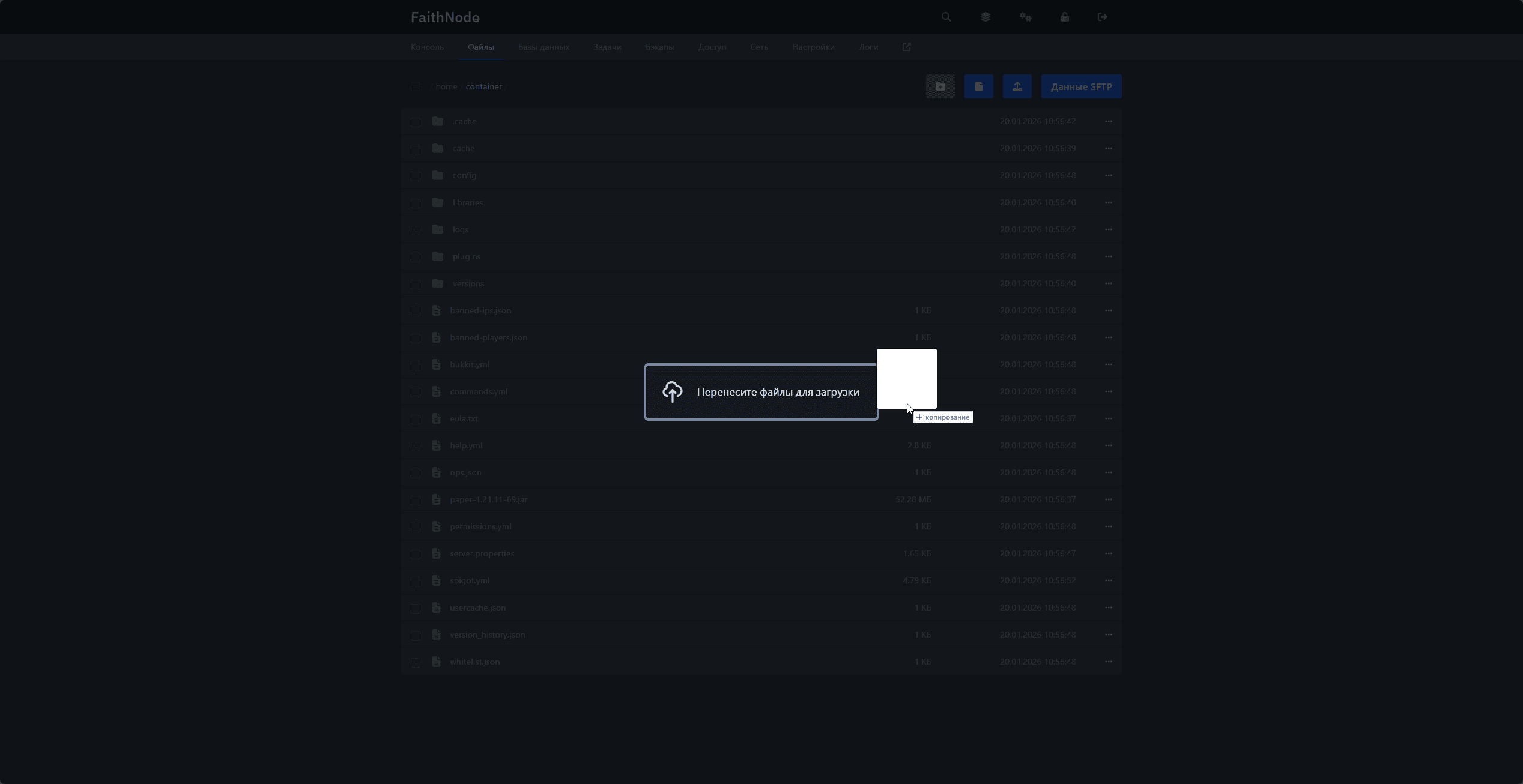Open the three-dot menu for eula.txt
1523x784 pixels.
point(1109,418)
